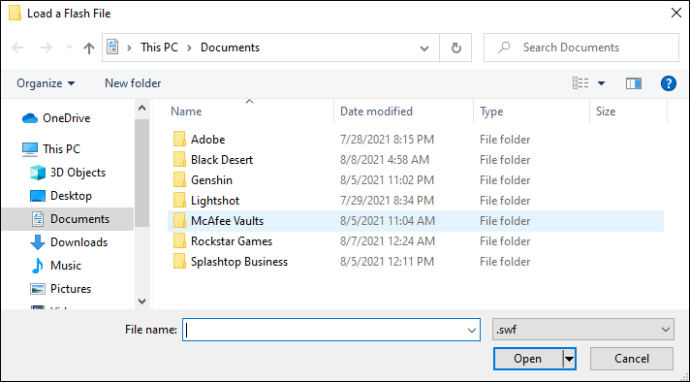Change the view layout icon
Image resolution: width=690 pixels, height=382 pixels.
point(580,83)
